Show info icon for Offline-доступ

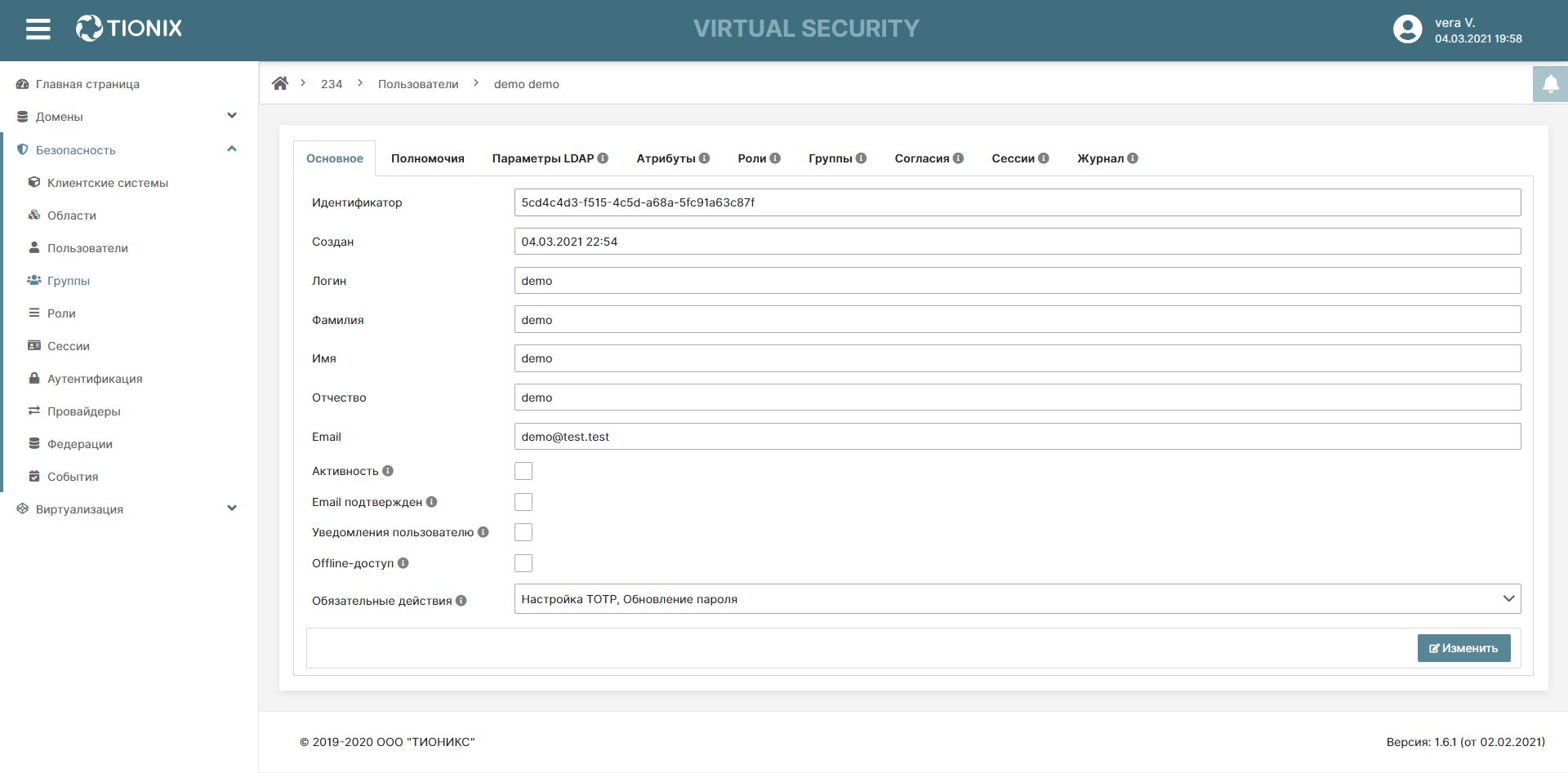pyautogui.click(x=403, y=563)
